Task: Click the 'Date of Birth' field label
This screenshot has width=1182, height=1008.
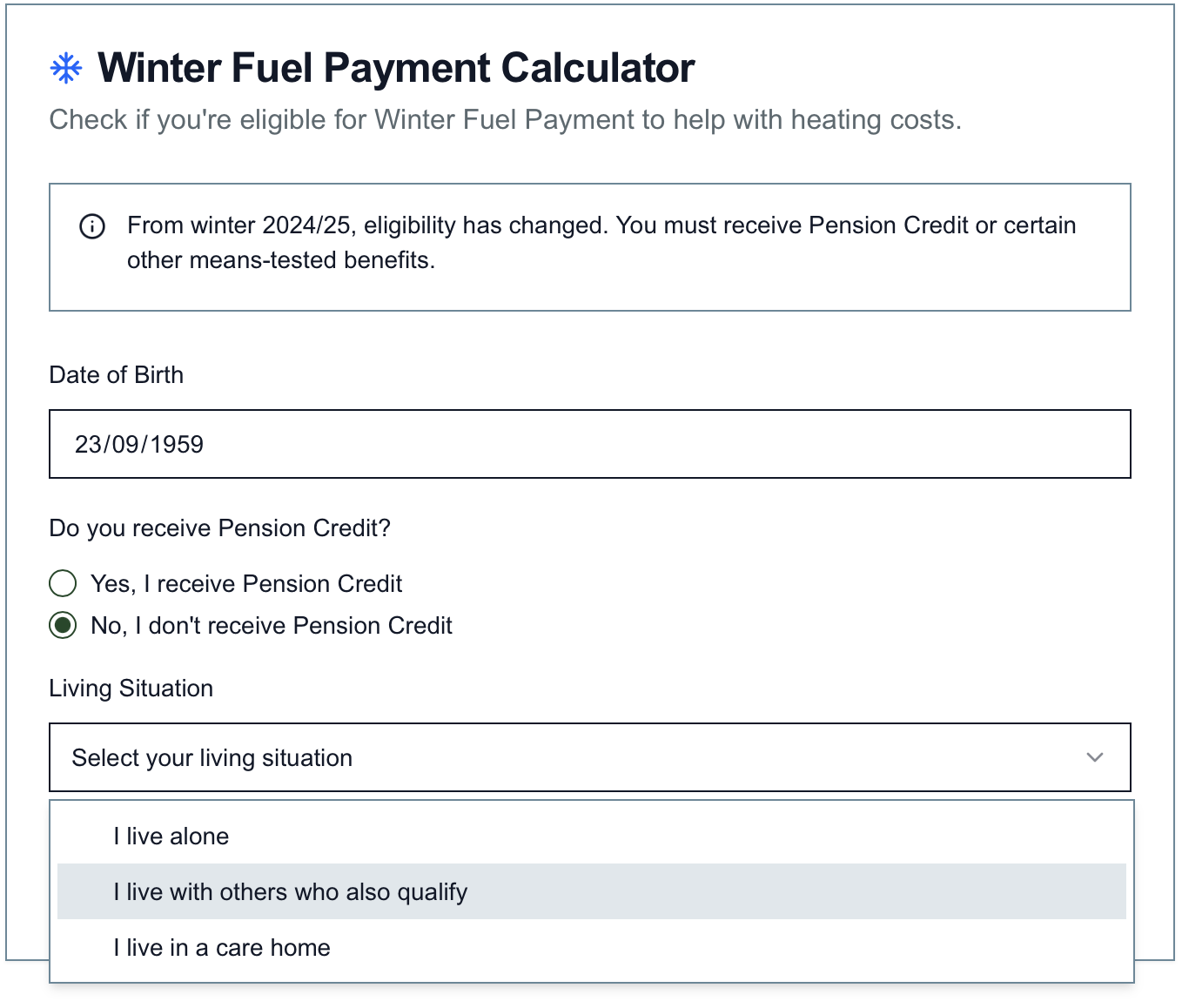Action: pos(117,375)
